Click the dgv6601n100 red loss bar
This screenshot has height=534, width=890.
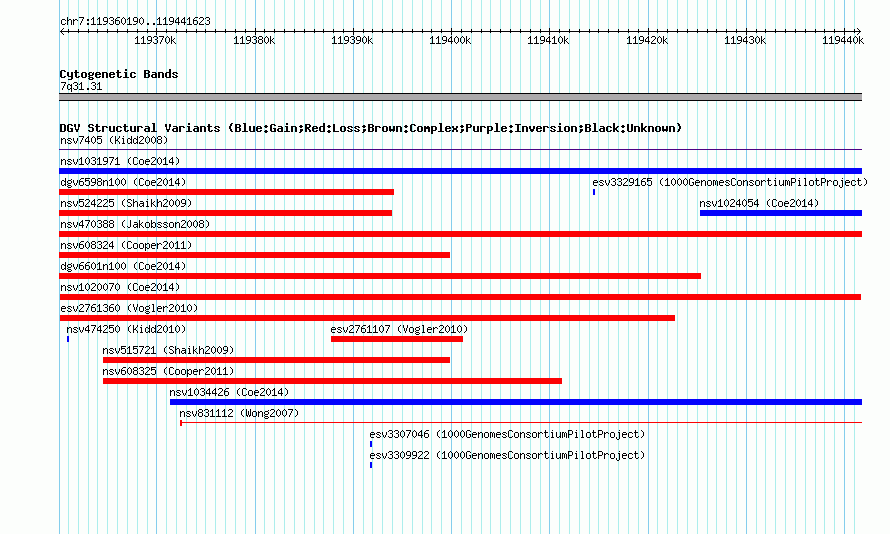tap(380, 276)
